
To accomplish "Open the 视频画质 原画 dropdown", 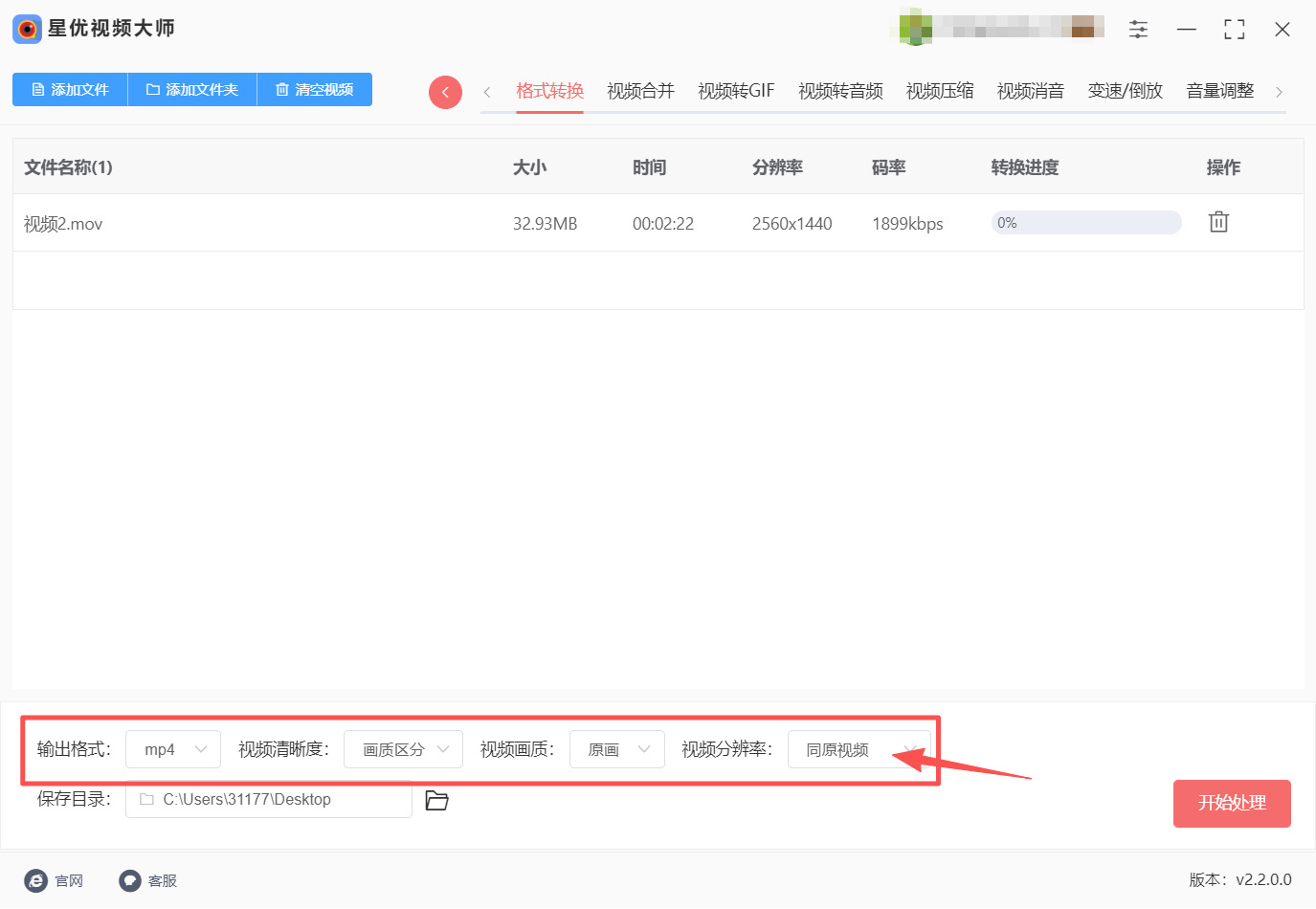I will [x=617, y=749].
